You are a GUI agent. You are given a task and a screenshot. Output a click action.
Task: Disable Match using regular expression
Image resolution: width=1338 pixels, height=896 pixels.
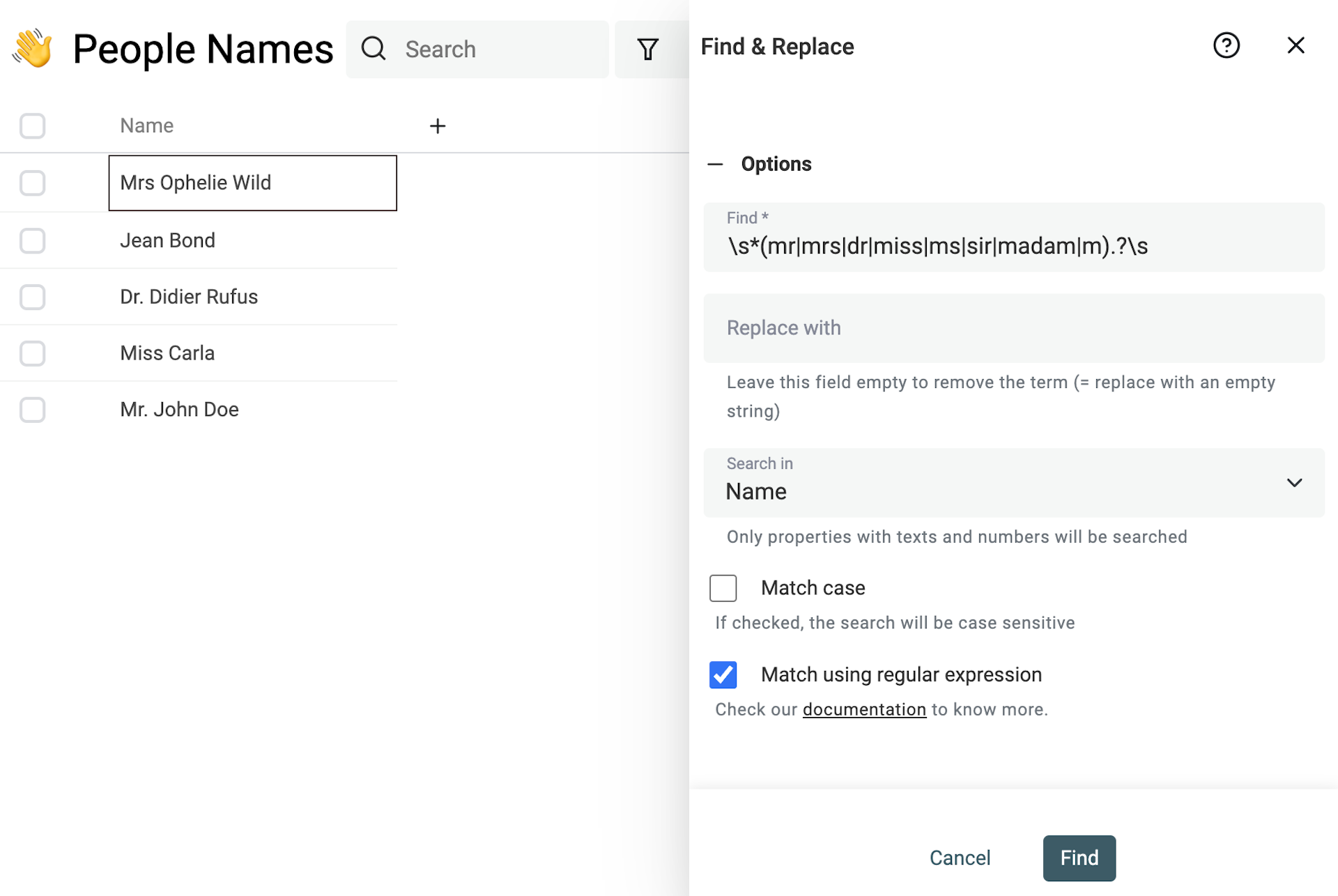pyautogui.click(x=723, y=674)
